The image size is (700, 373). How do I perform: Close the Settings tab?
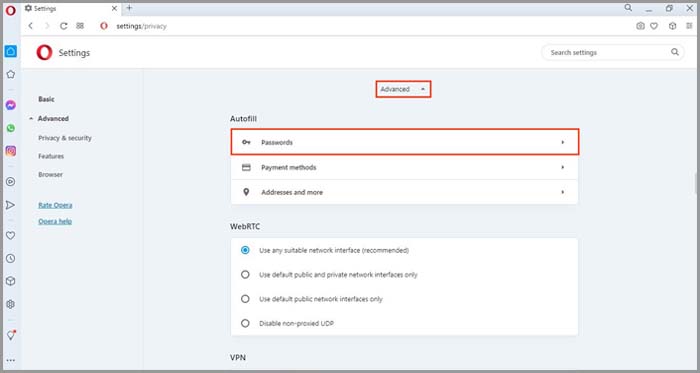[114, 8]
